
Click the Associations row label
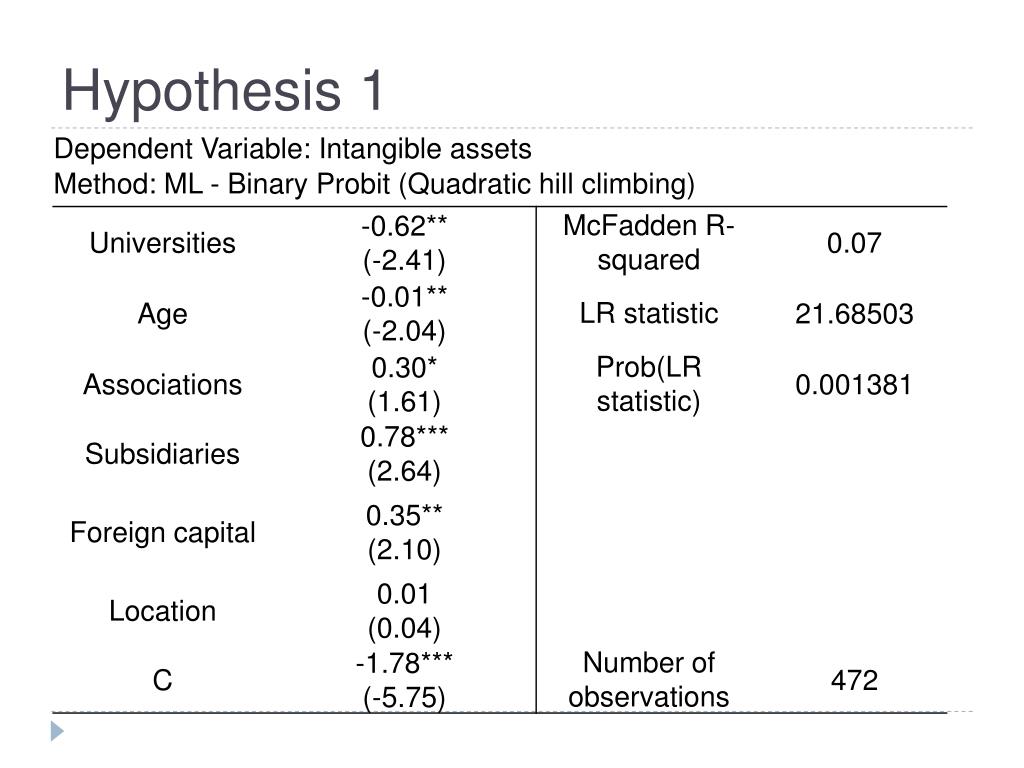(162, 385)
